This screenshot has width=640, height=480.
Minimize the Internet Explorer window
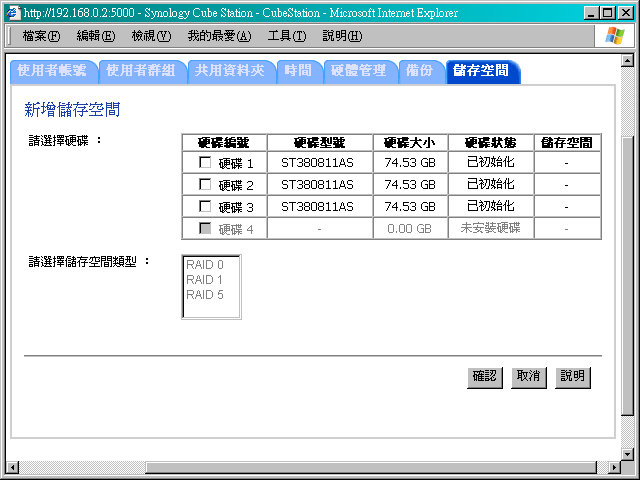click(591, 13)
